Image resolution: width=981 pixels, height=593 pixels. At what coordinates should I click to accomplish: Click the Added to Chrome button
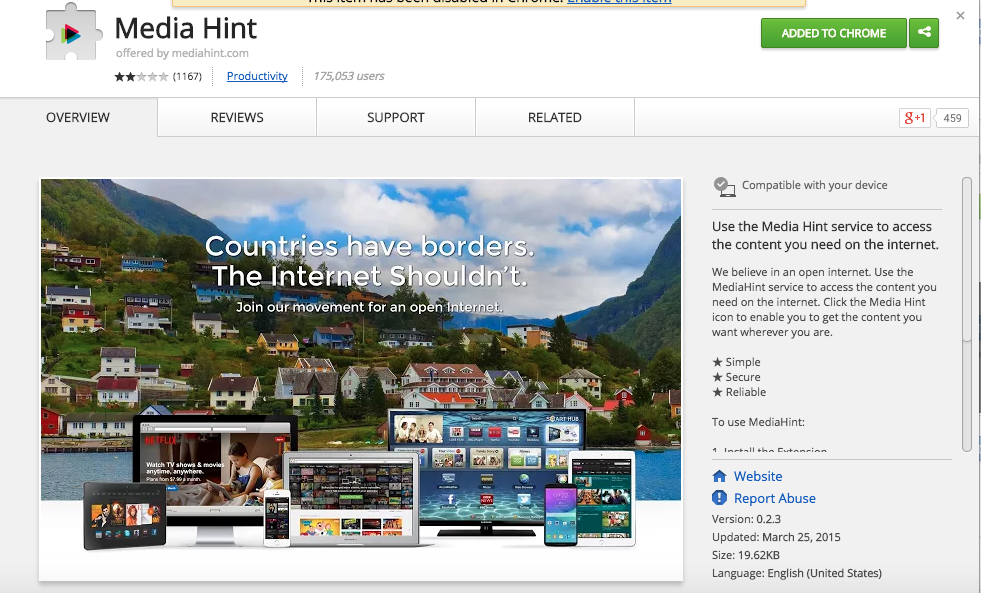click(833, 33)
